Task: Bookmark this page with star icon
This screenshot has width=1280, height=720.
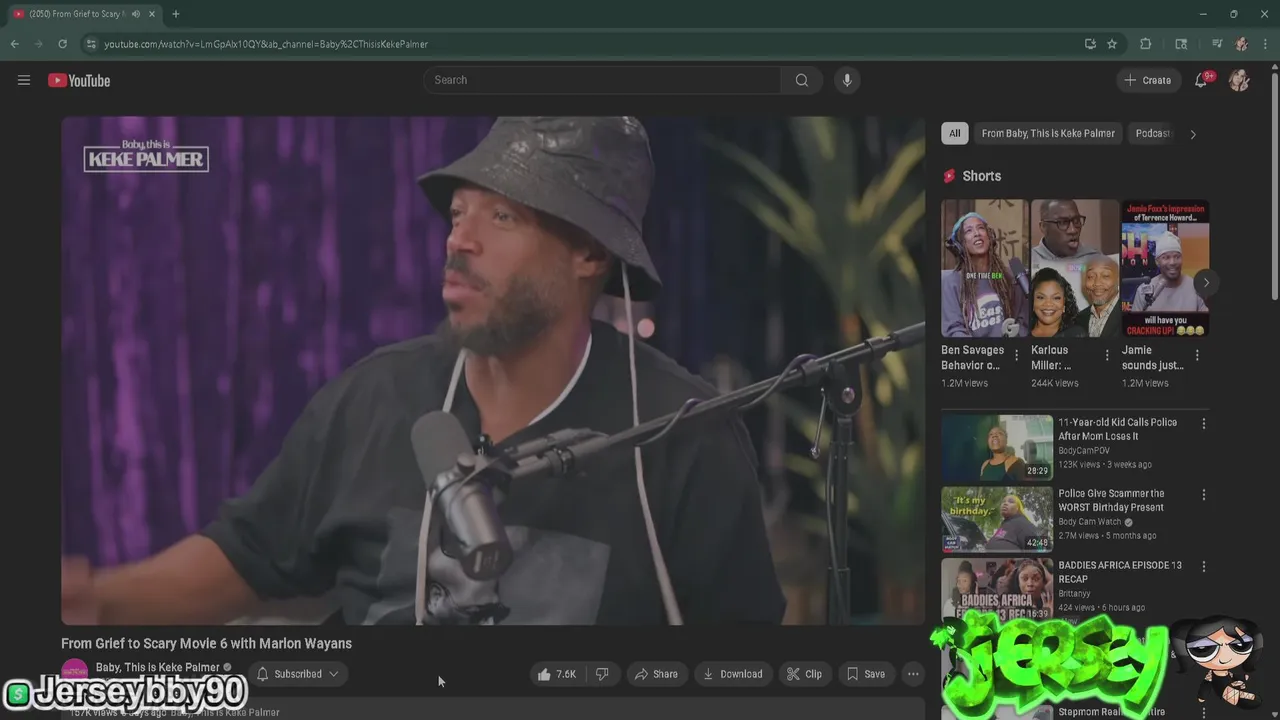Action: click(1112, 44)
